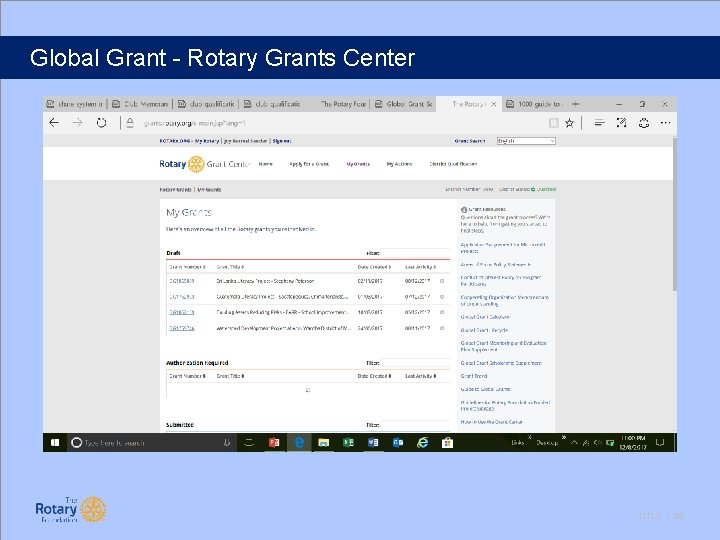
Task: Switch to the Global Grant browser tab
Action: tap(404, 104)
